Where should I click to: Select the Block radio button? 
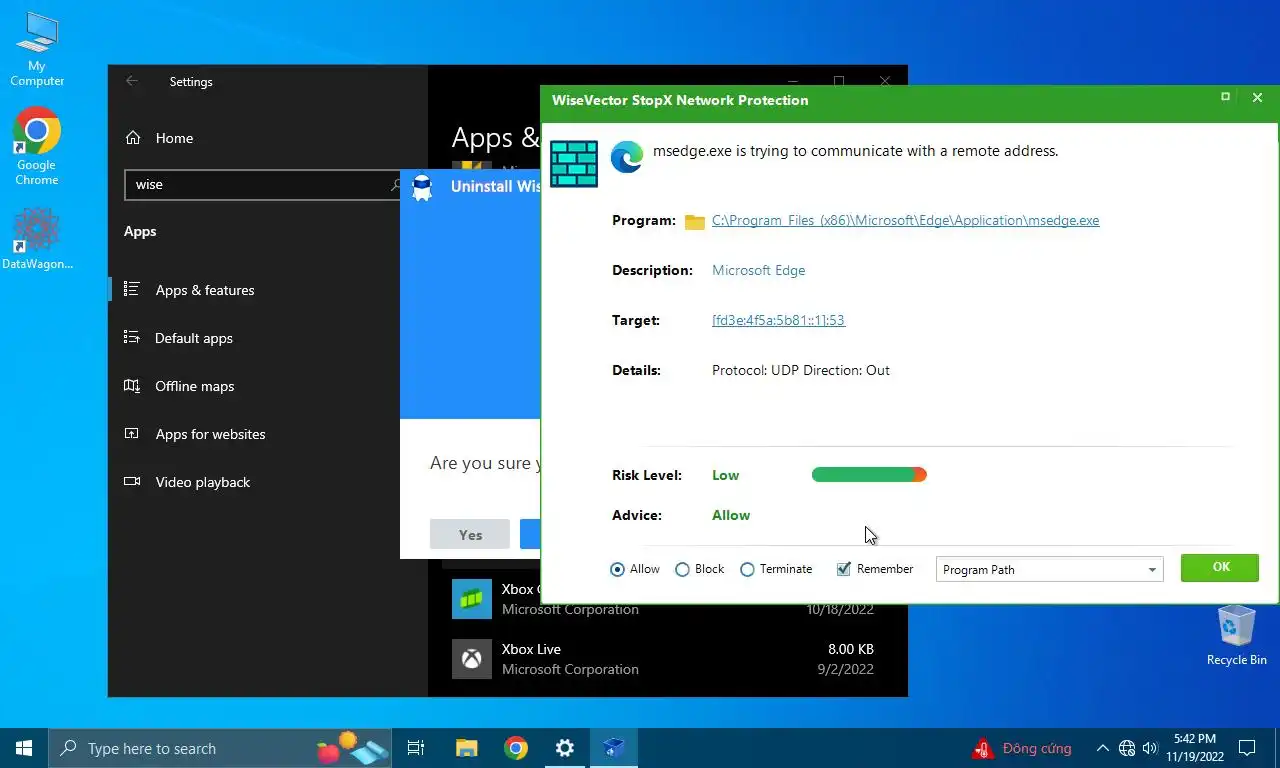(682, 569)
